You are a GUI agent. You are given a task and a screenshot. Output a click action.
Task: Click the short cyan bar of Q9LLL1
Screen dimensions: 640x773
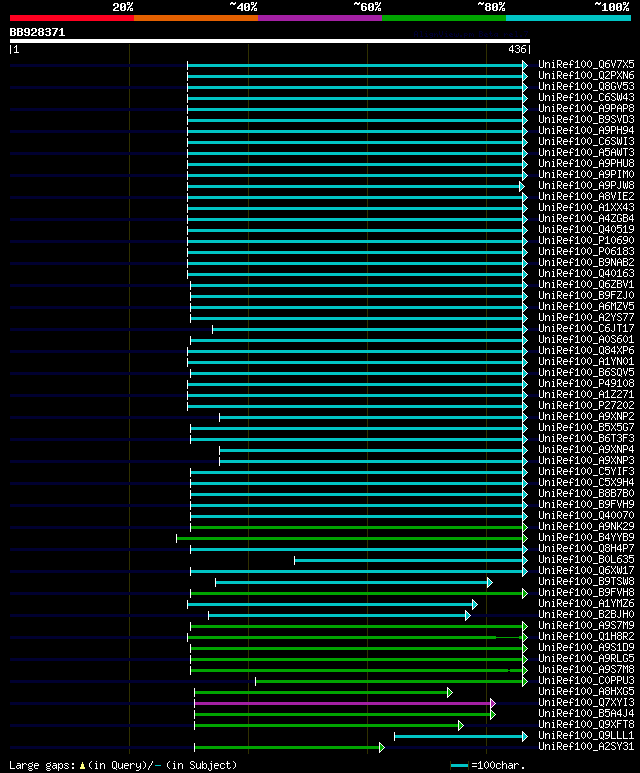point(459,737)
